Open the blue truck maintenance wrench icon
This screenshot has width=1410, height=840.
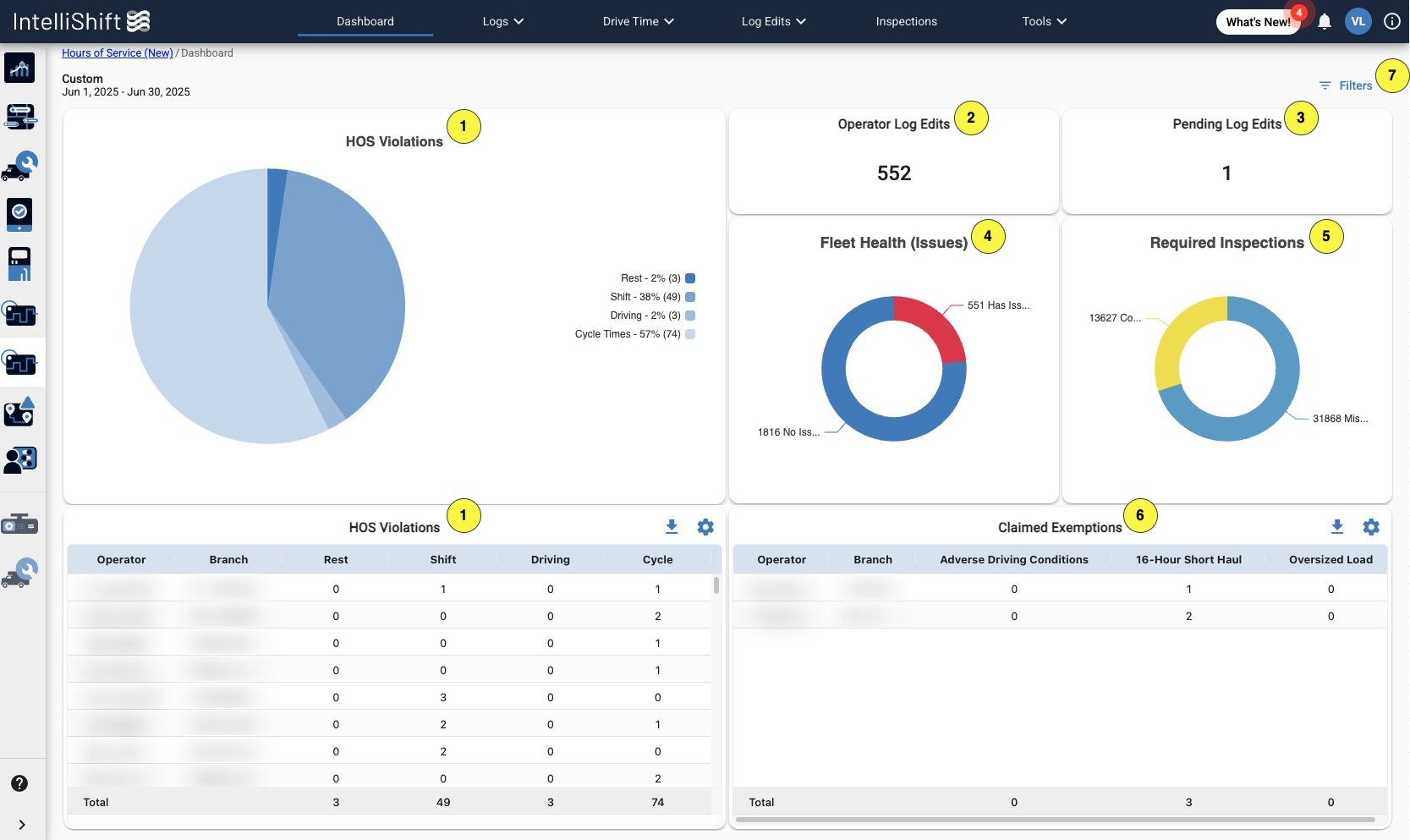coord(19,166)
